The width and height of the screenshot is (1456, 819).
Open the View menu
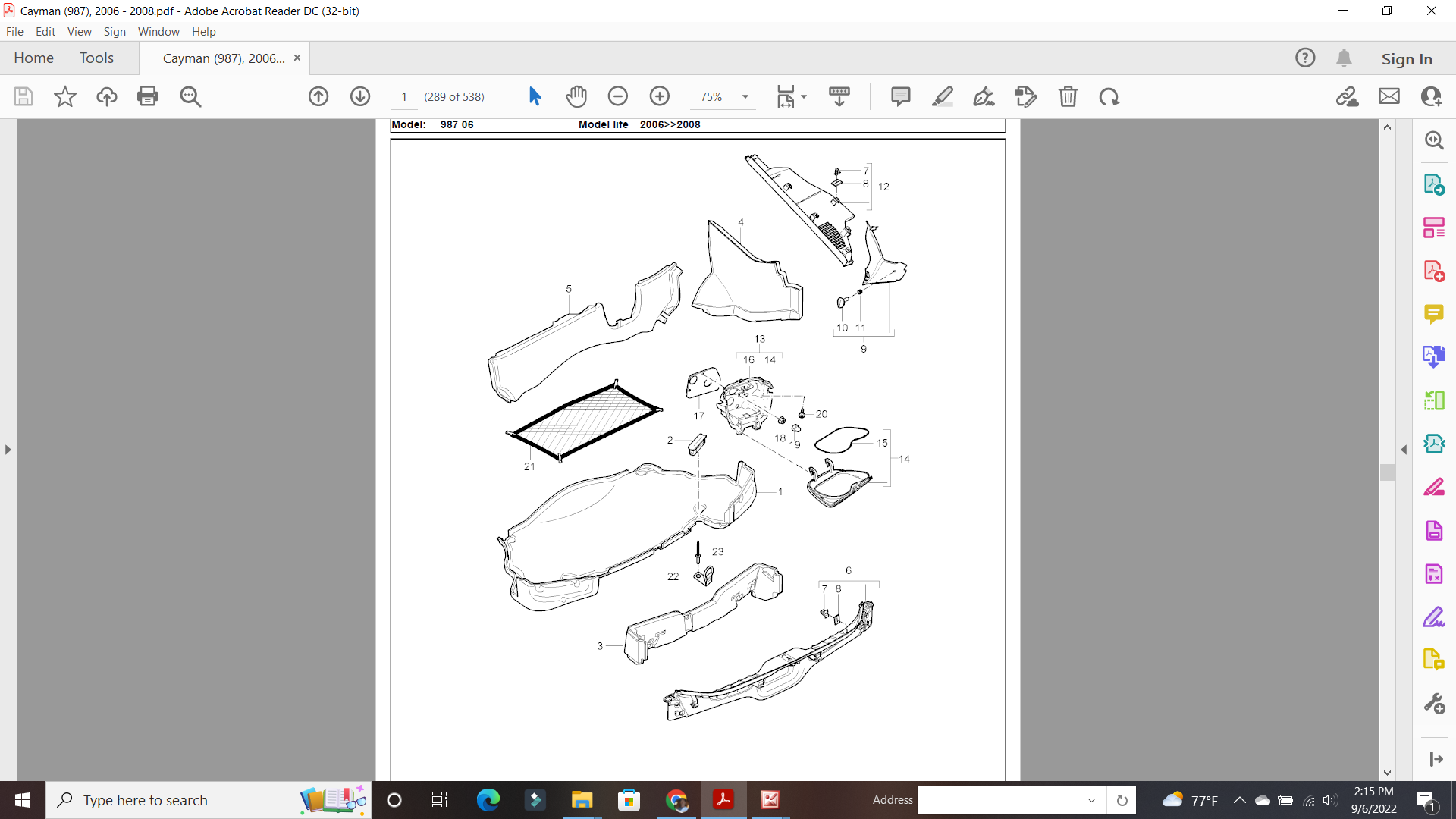79,31
